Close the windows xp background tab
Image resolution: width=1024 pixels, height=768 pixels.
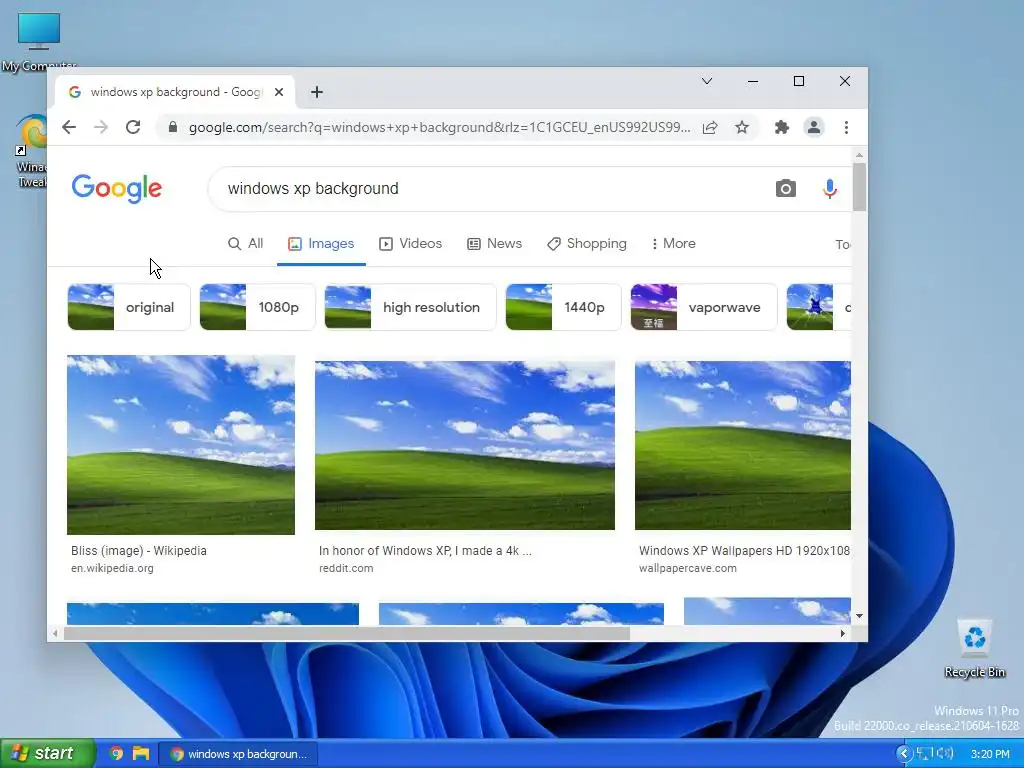pos(279,92)
